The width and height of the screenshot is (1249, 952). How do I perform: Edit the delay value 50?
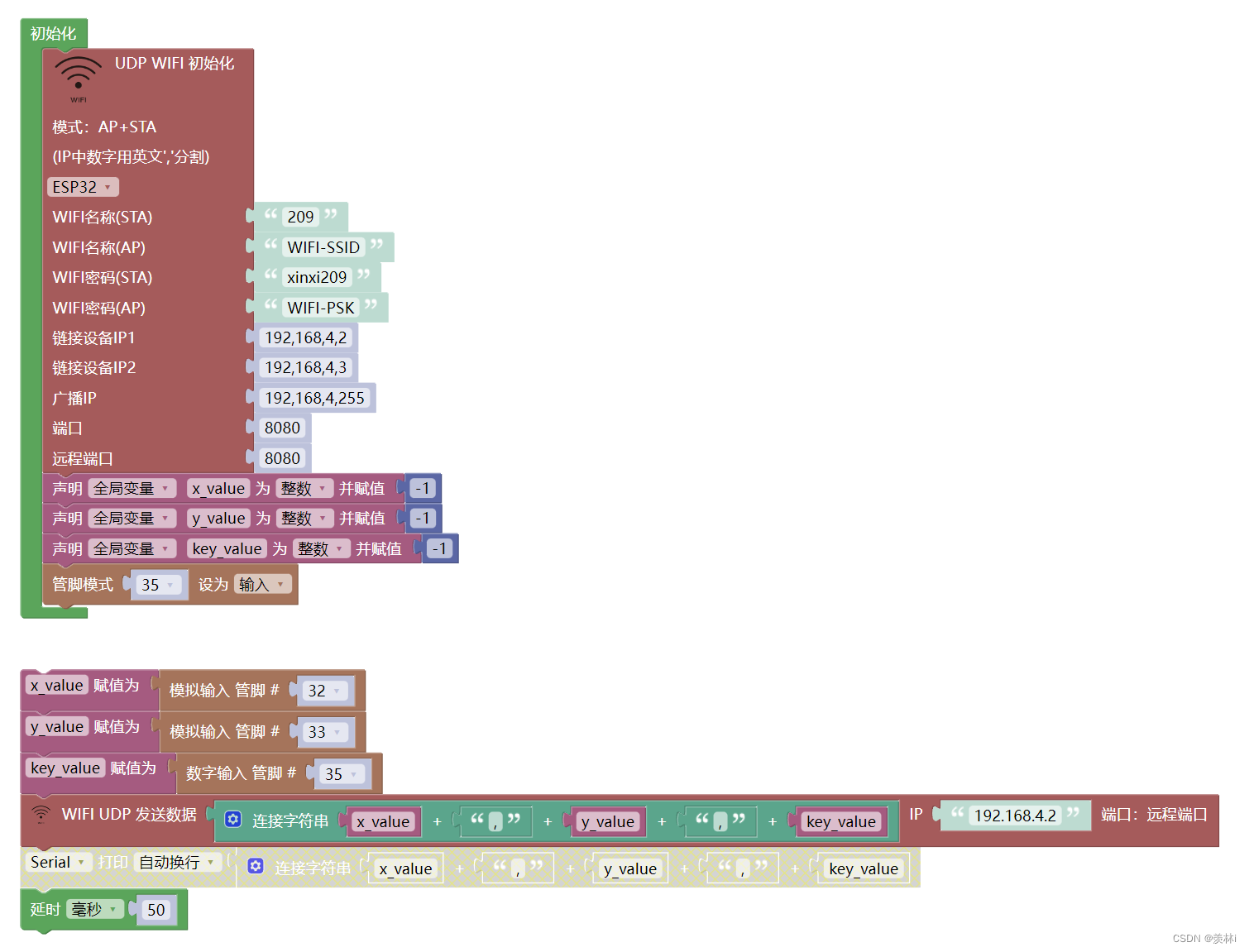pyautogui.click(x=156, y=909)
